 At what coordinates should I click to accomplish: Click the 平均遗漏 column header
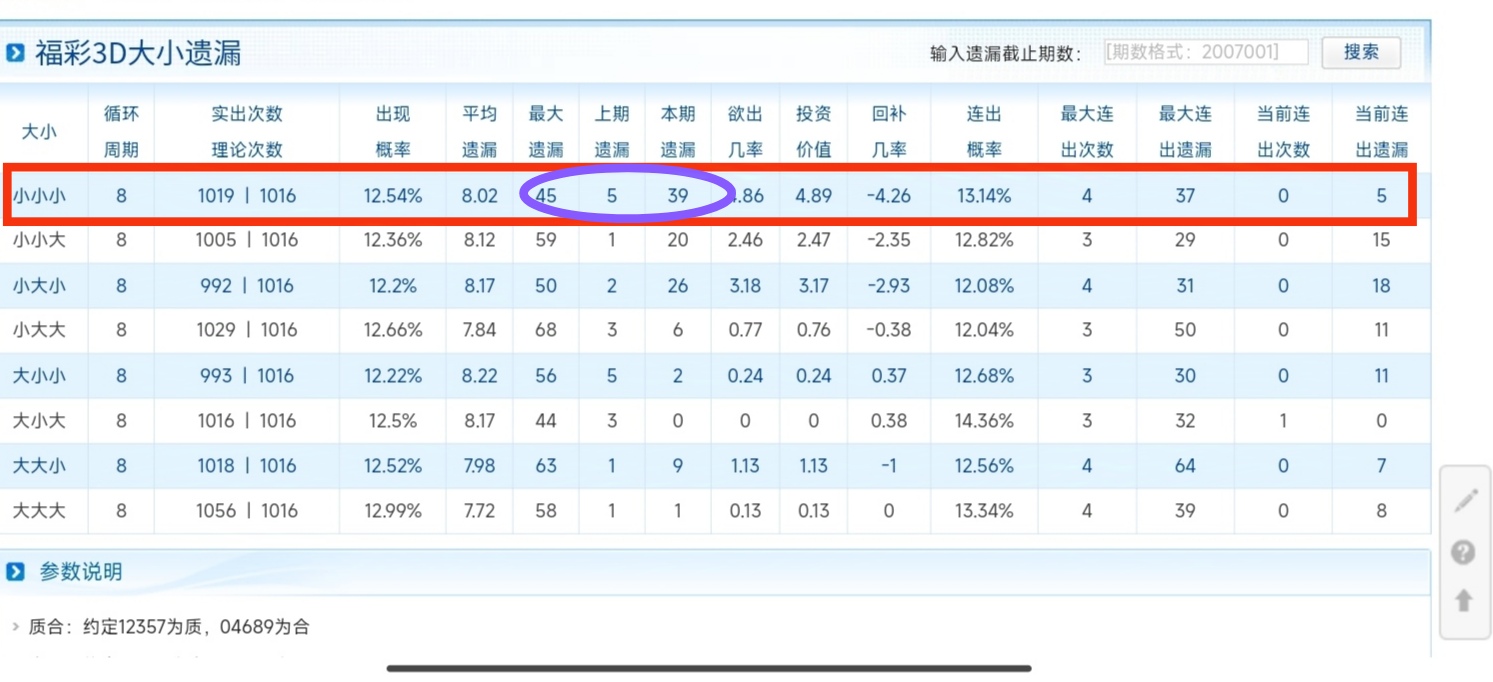coord(480,131)
